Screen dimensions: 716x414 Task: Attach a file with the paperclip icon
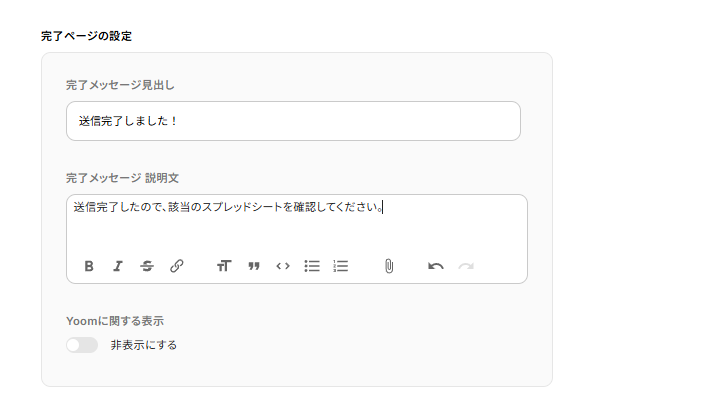point(389,266)
